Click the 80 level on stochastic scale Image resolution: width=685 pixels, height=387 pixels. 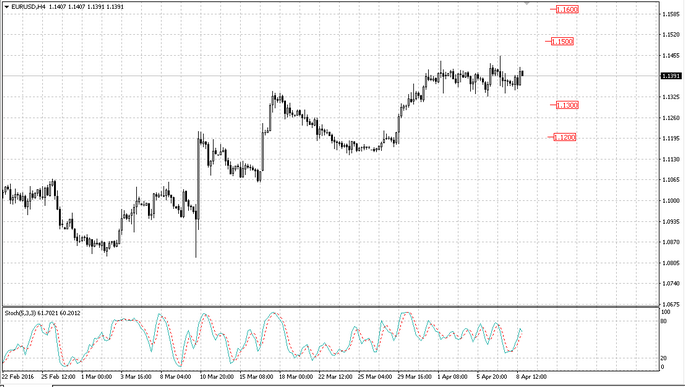[664, 321]
